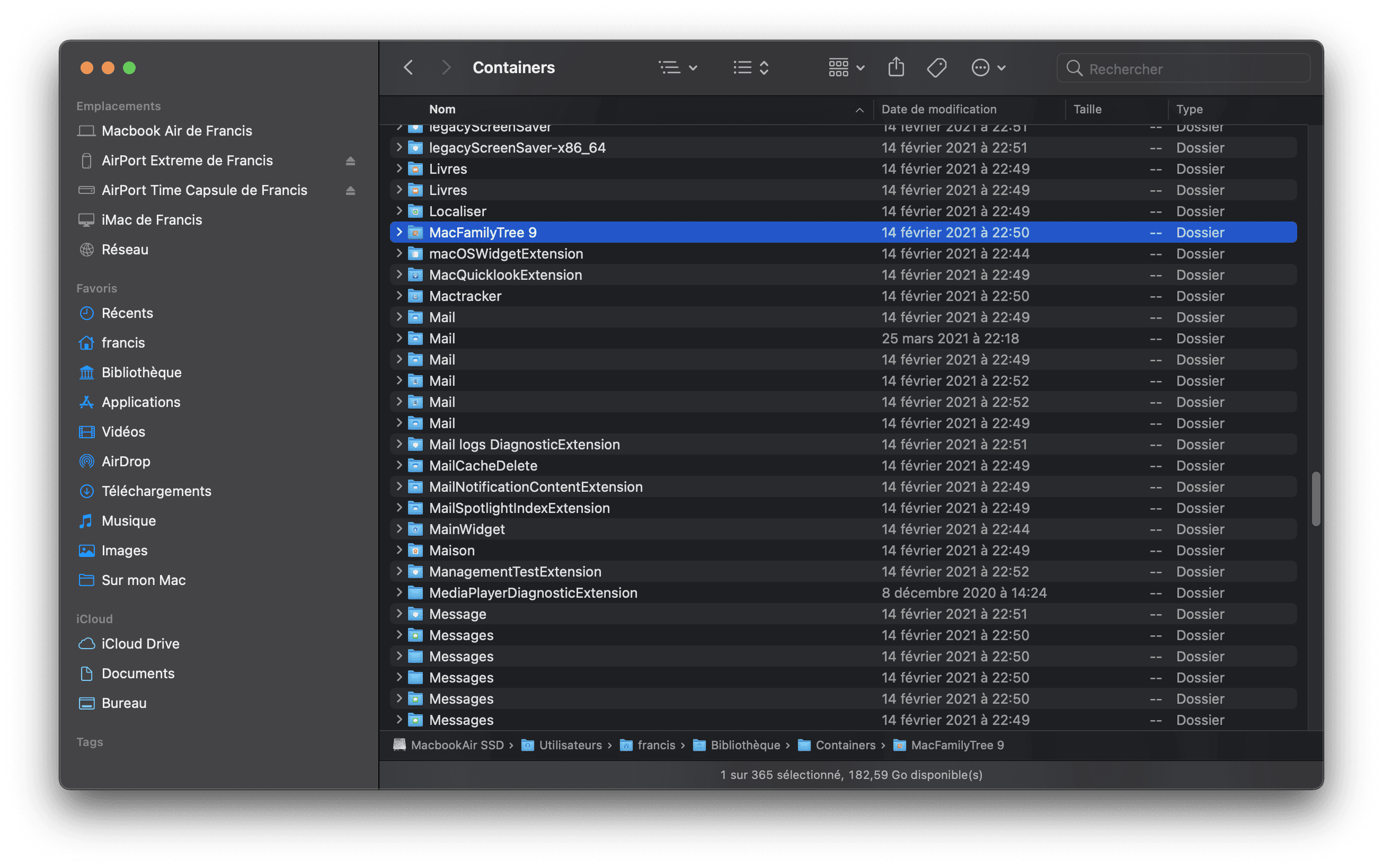Click the Tags toolbar icon
Image resolution: width=1383 pixels, height=868 pixels.
tap(936, 68)
